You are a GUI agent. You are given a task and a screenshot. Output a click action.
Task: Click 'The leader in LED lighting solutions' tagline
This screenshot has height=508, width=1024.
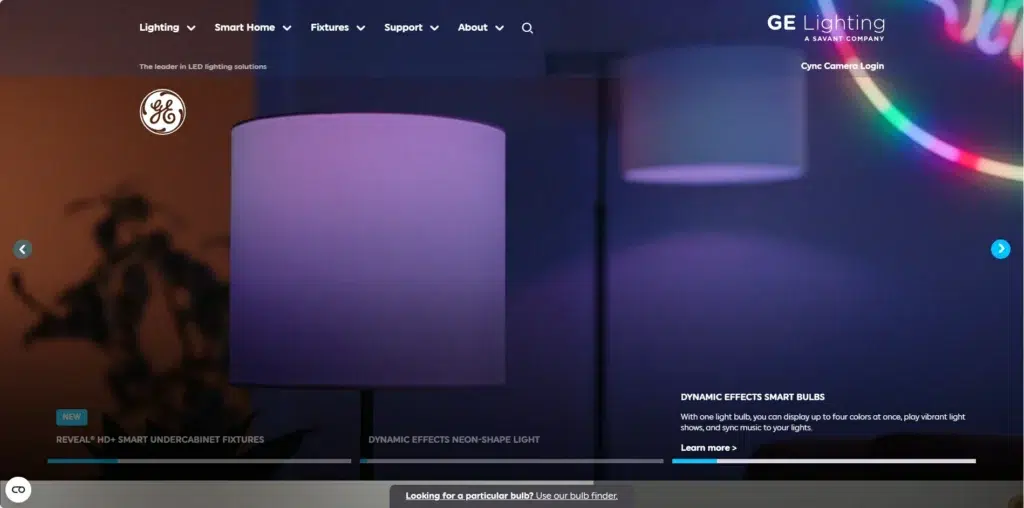(x=202, y=67)
